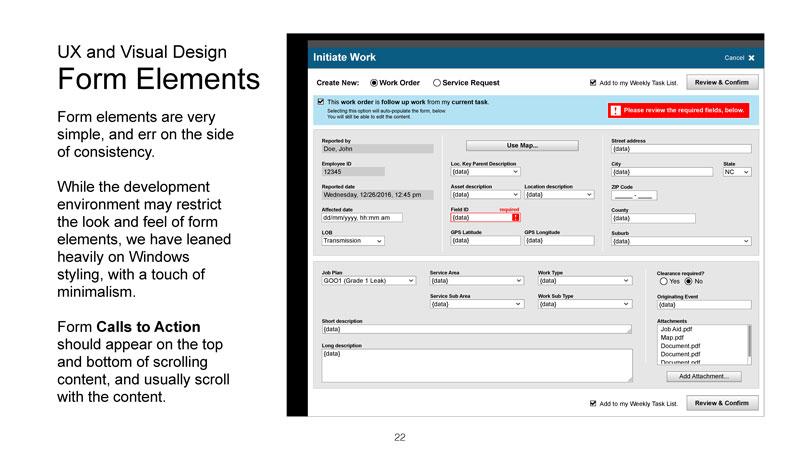Click the alert icon in the red warning banner

pos(616,110)
